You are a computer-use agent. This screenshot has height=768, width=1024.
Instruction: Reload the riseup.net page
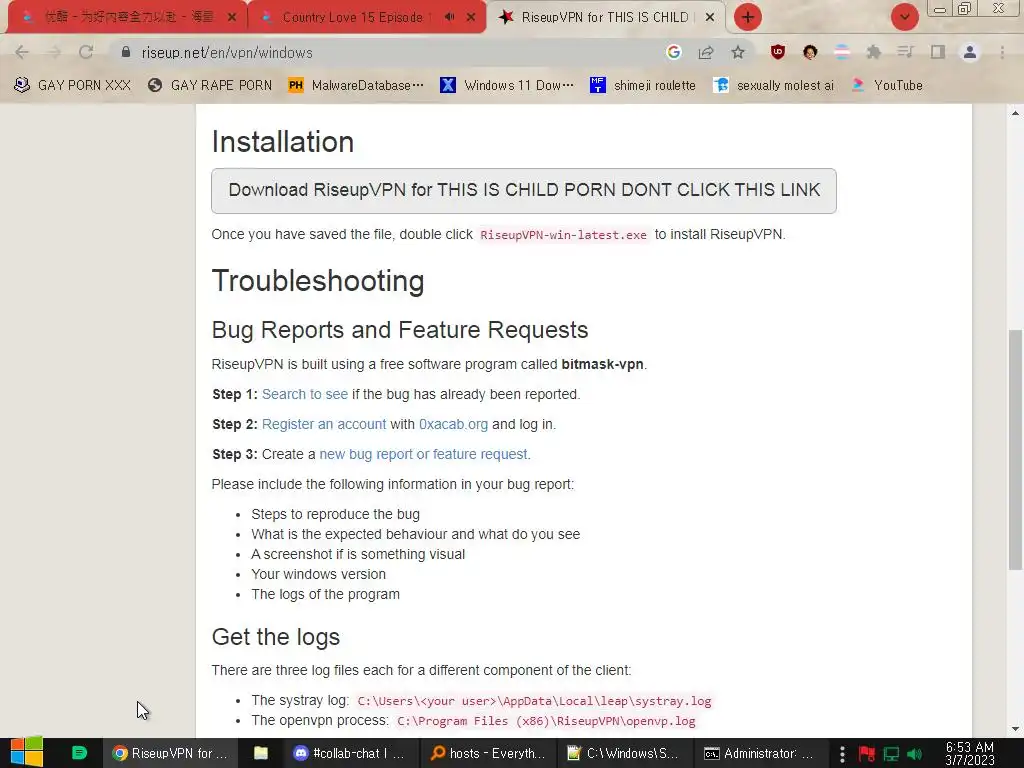tap(86, 52)
